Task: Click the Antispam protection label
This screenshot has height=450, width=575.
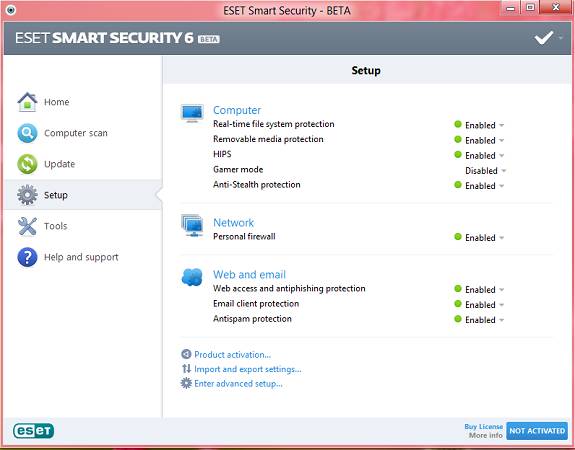Action: [252, 319]
